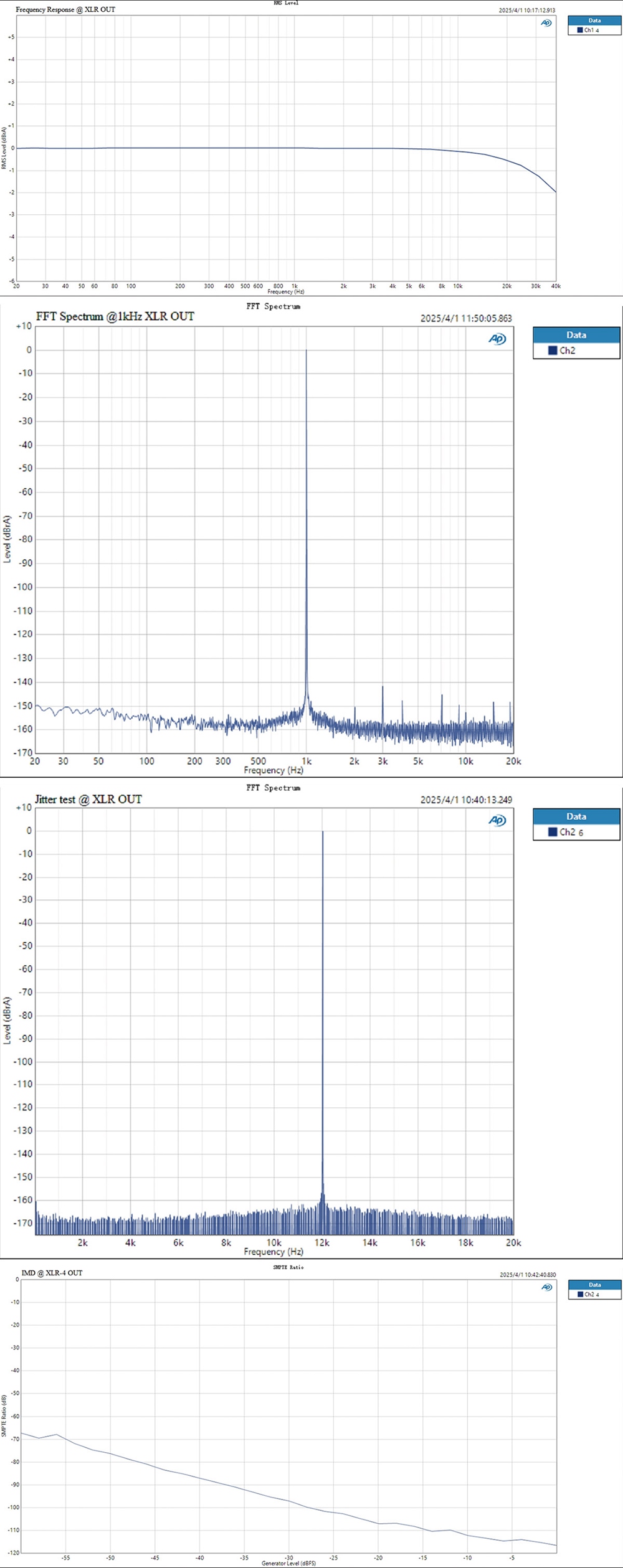The image size is (623, 1568).
Task: Click the 'Generator Level (dBFS)' axis label
Action: [x=288, y=1563]
